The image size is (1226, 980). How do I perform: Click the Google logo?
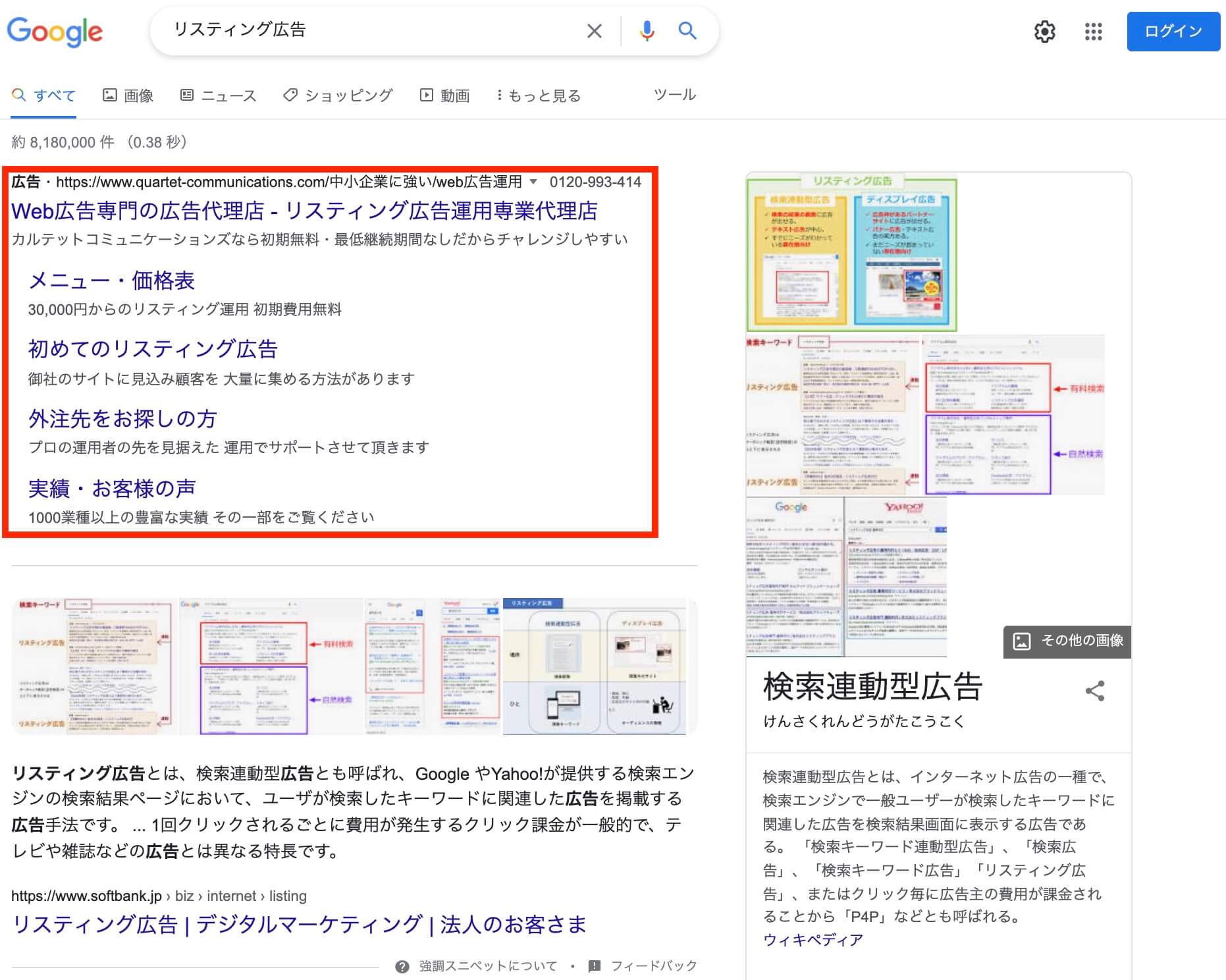(55, 31)
